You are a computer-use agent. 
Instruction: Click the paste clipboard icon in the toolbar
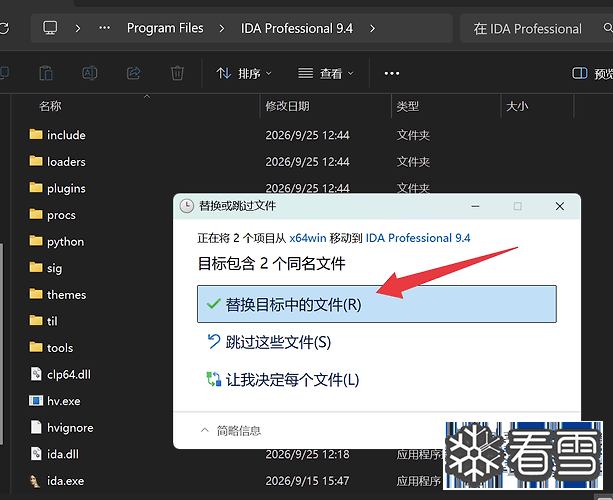pos(46,73)
